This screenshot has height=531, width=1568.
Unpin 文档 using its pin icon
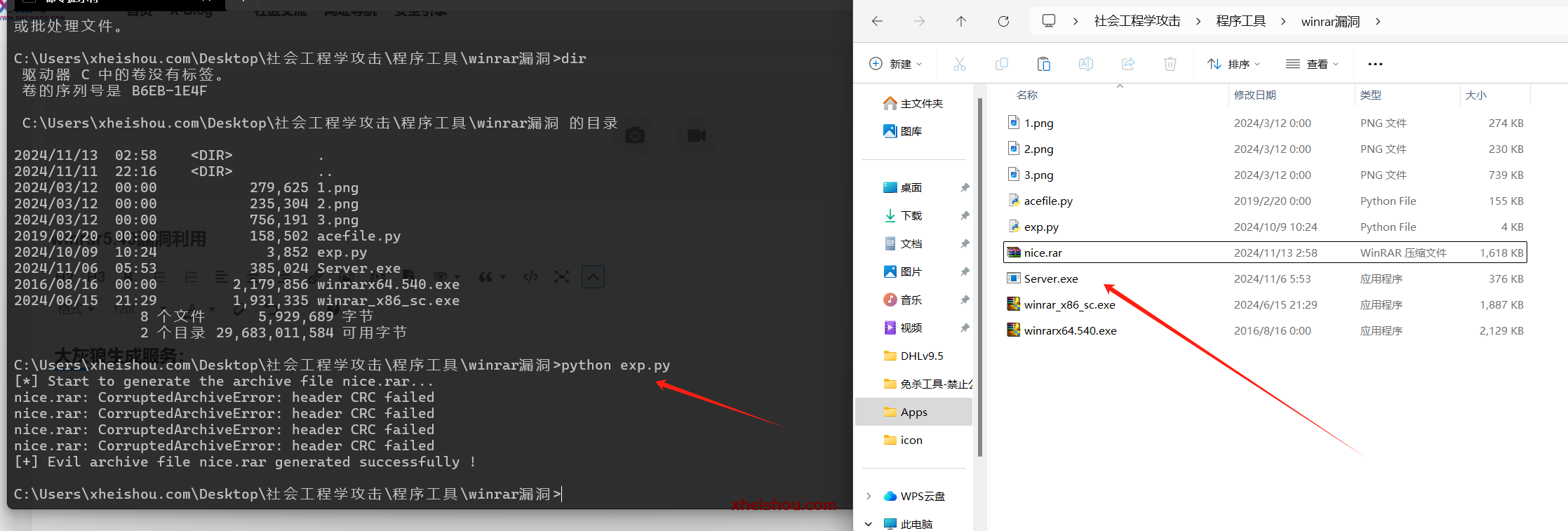click(x=965, y=243)
